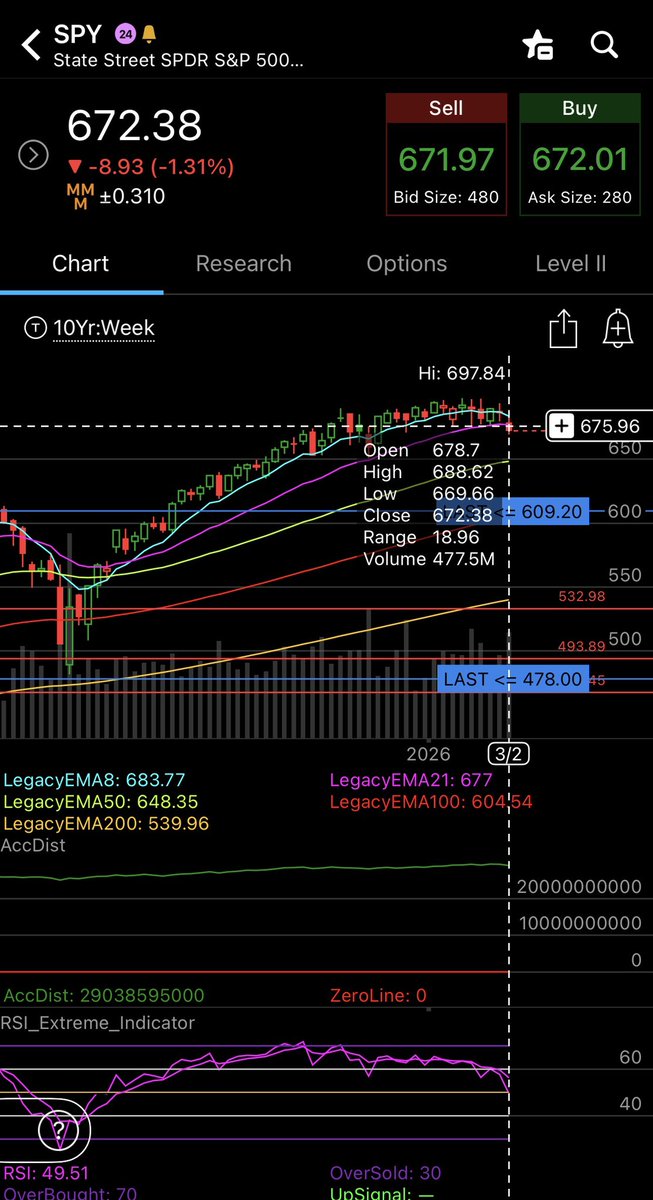Open the Options tab
653x1200 pixels.
pos(407,264)
